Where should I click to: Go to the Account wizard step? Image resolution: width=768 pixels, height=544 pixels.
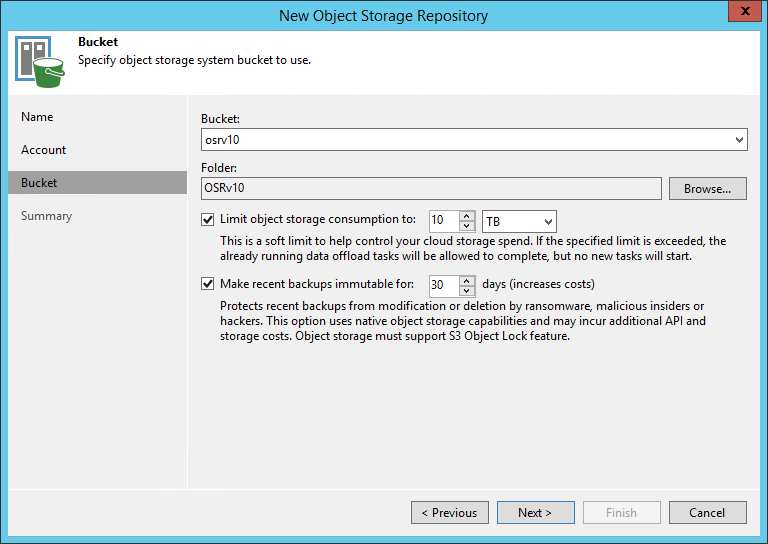44,150
